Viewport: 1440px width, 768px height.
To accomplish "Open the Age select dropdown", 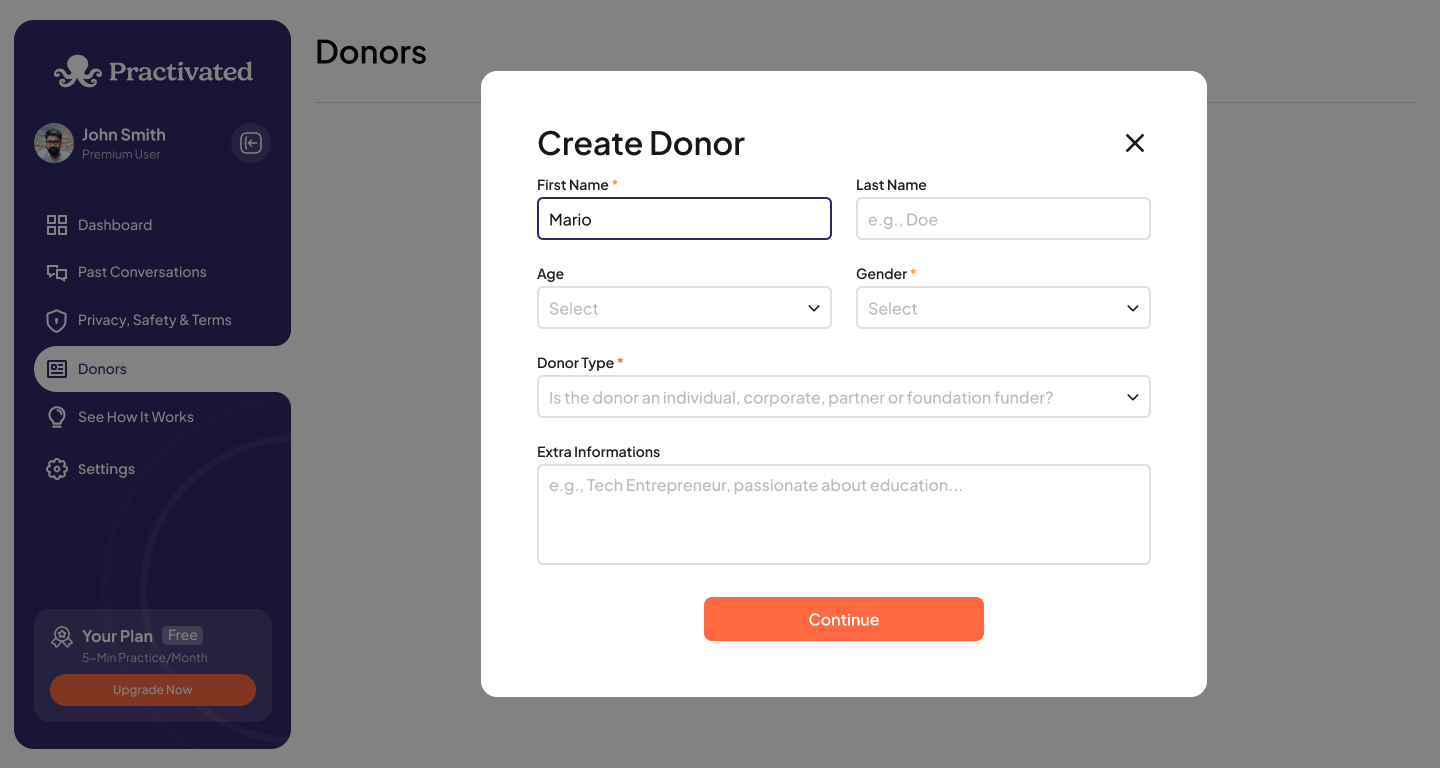I will tap(684, 308).
